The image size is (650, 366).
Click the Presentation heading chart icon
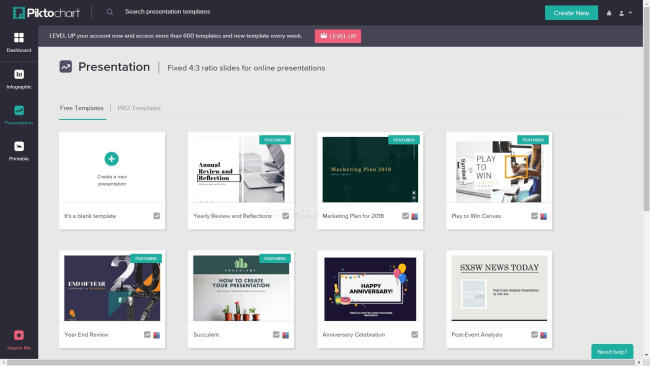click(x=65, y=67)
